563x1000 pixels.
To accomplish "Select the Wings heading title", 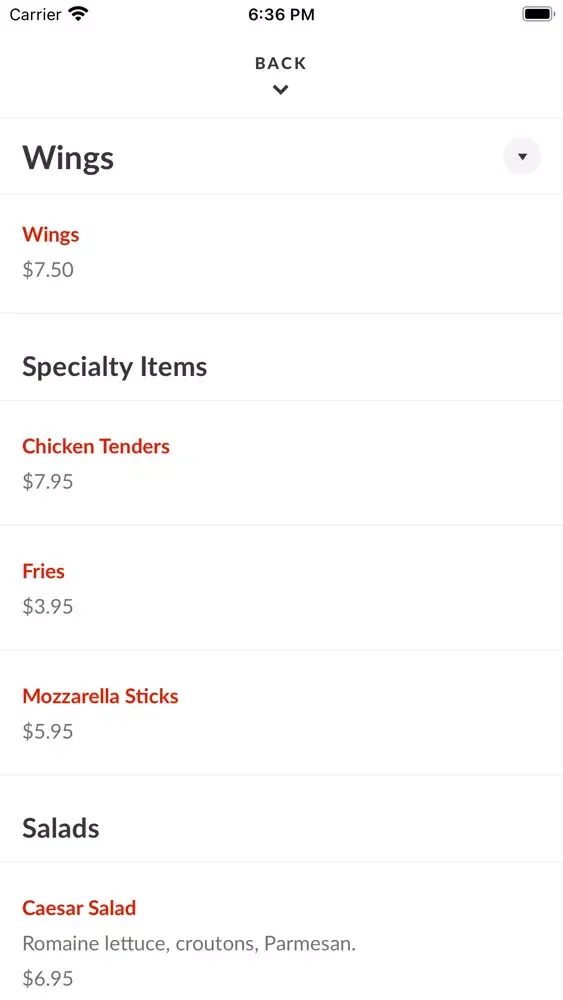I will [68, 158].
